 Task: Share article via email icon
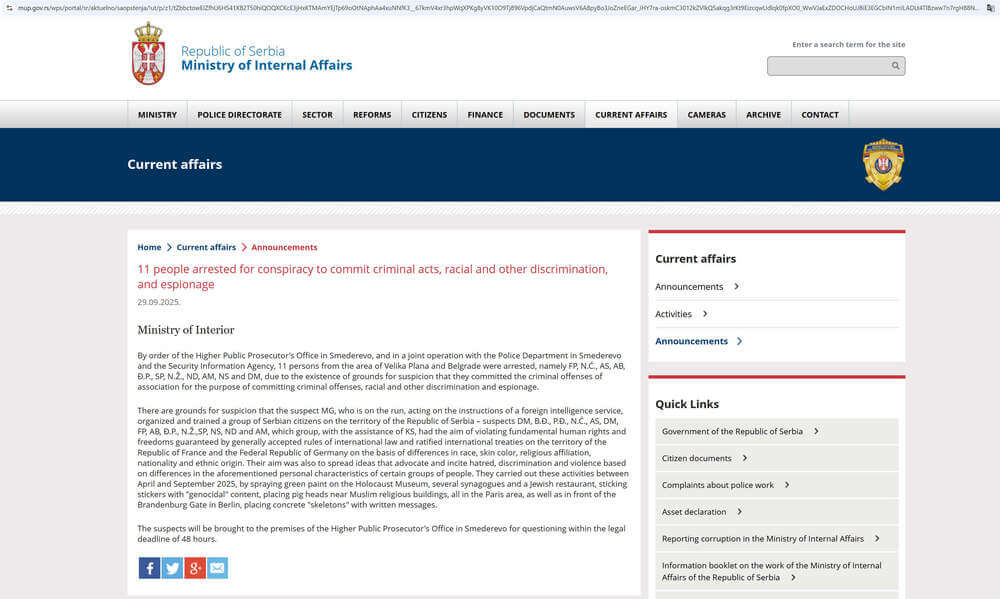(217, 568)
